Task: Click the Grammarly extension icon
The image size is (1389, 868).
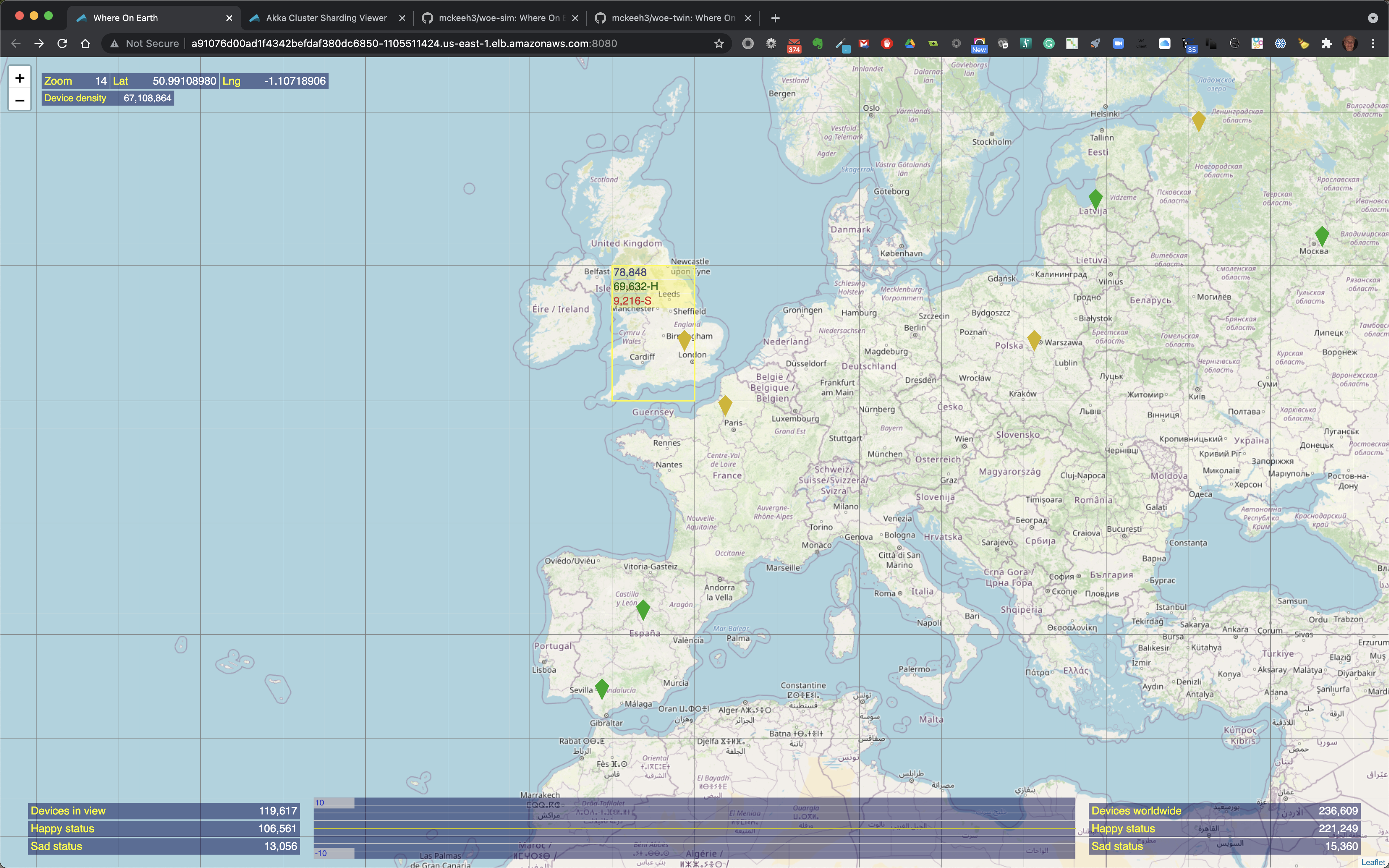Action: pyautogui.click(x=1049, y=44)
